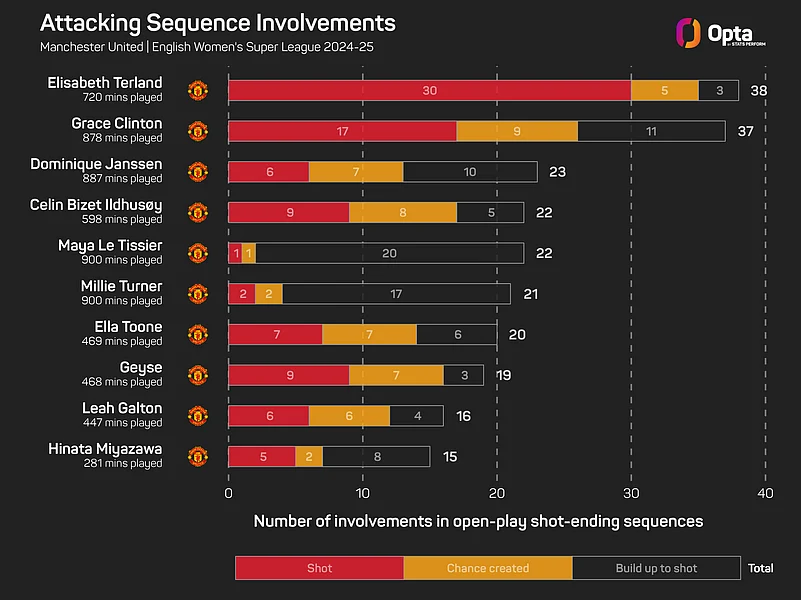Image resolution: width=801 pixels, height=600 pixels.
Task: Select the crest next to Hinata Miyazawa
Action: click(198, 456)
